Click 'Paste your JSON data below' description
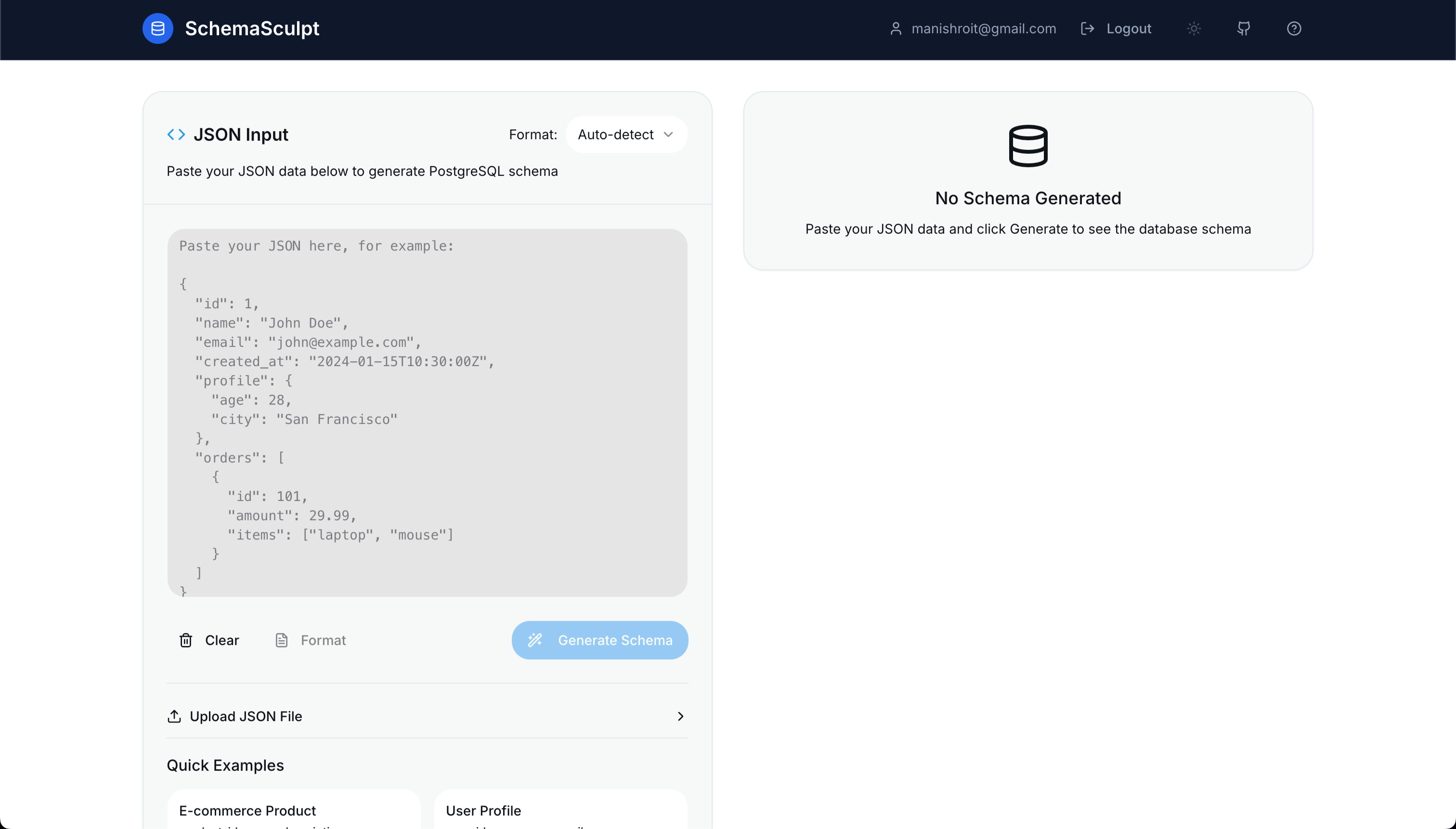 coord(362,171)
